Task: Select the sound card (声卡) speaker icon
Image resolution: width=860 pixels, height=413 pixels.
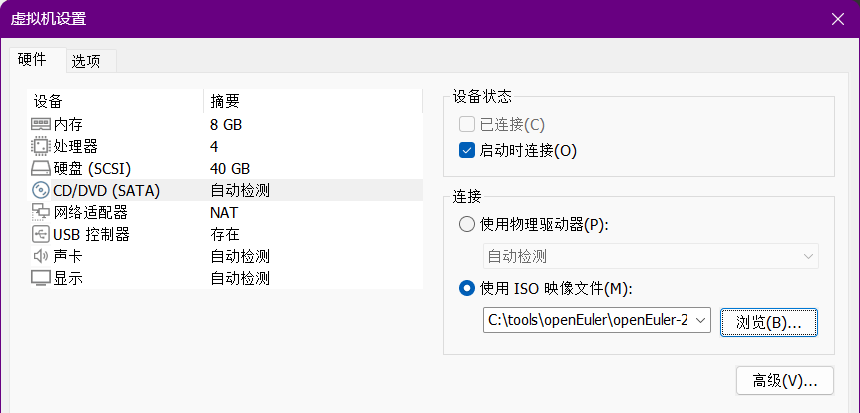Action: [41, 256]
